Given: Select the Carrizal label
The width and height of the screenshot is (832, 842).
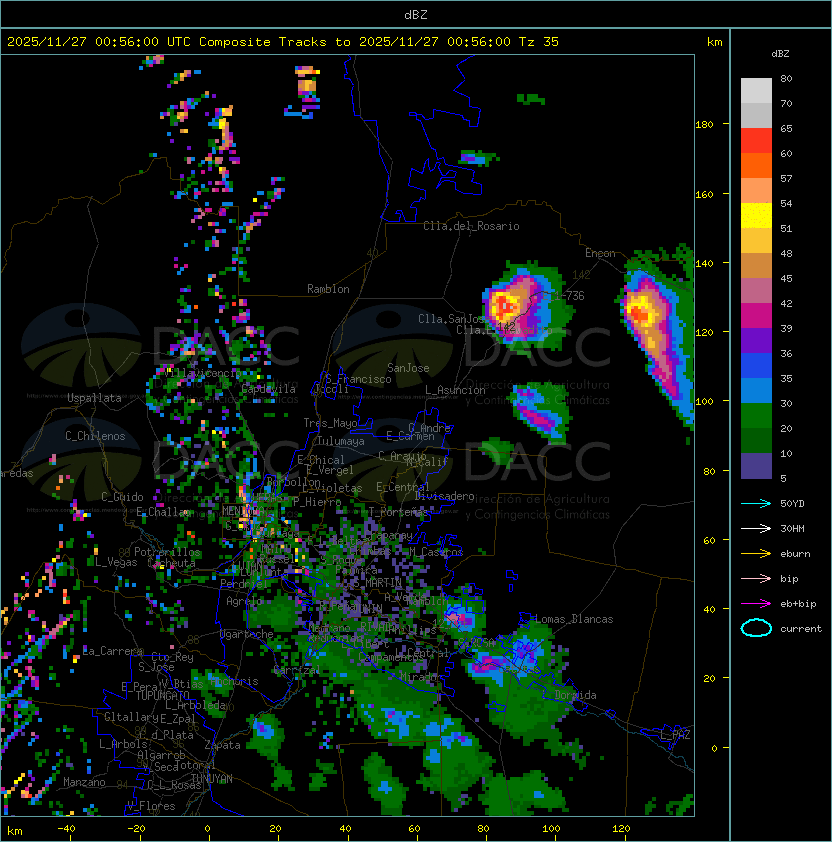Looking at the screenshot, I should (296, 670).
